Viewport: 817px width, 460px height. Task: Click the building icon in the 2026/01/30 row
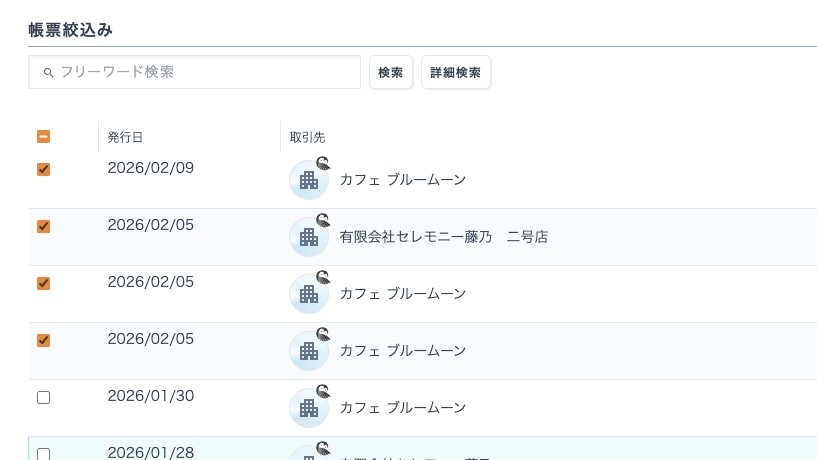tap(308, 409)
